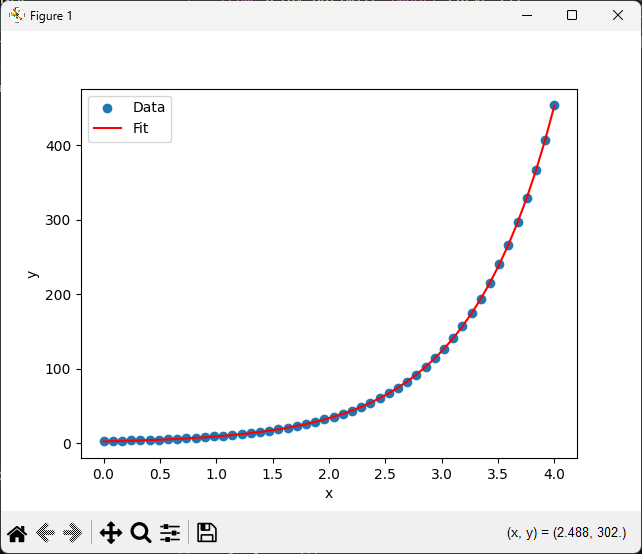Screen dimensions: 642x554
Task: Click x-axis tick label 0.0
Action: coord(104,474)
